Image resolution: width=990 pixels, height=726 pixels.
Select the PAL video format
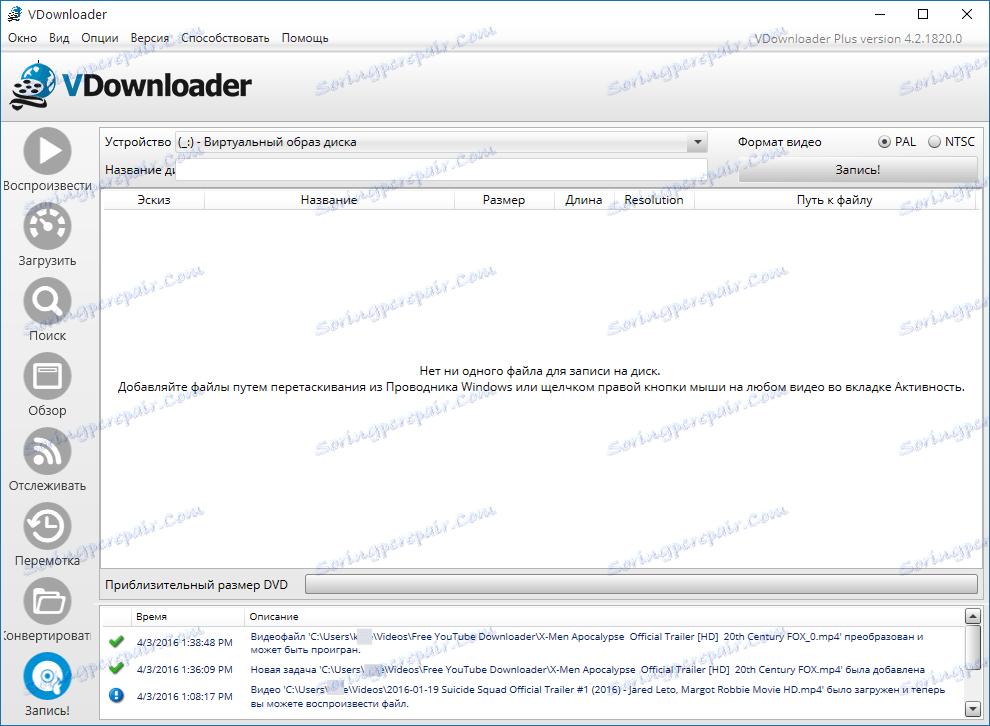[886, 141]
